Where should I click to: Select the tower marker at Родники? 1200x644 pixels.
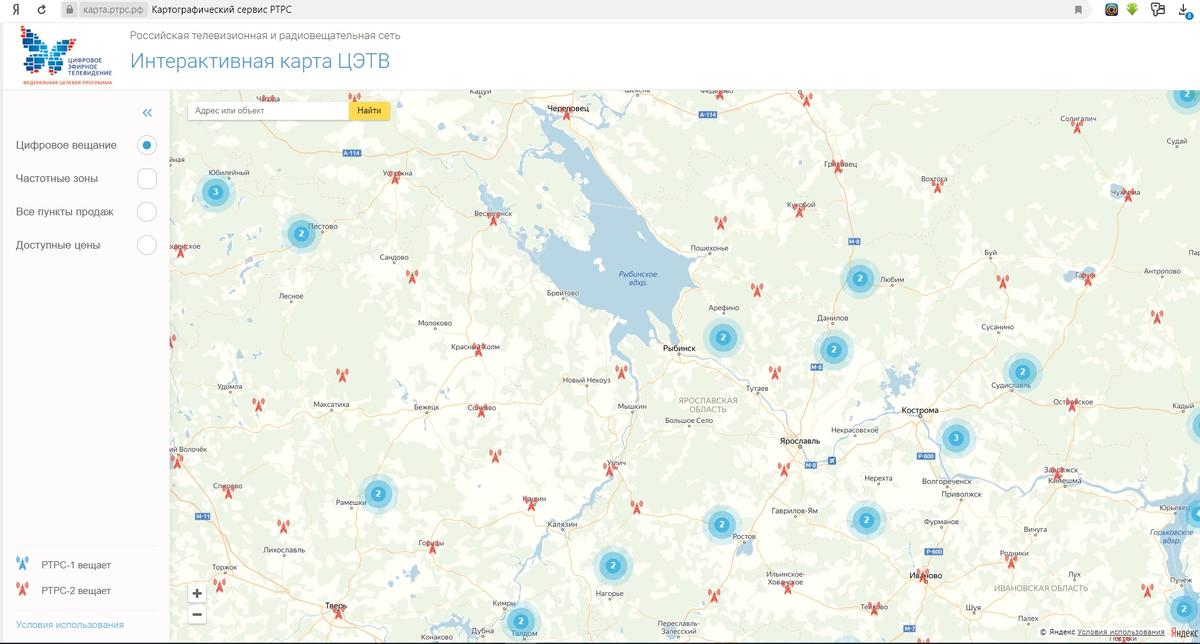point(1009,560)
